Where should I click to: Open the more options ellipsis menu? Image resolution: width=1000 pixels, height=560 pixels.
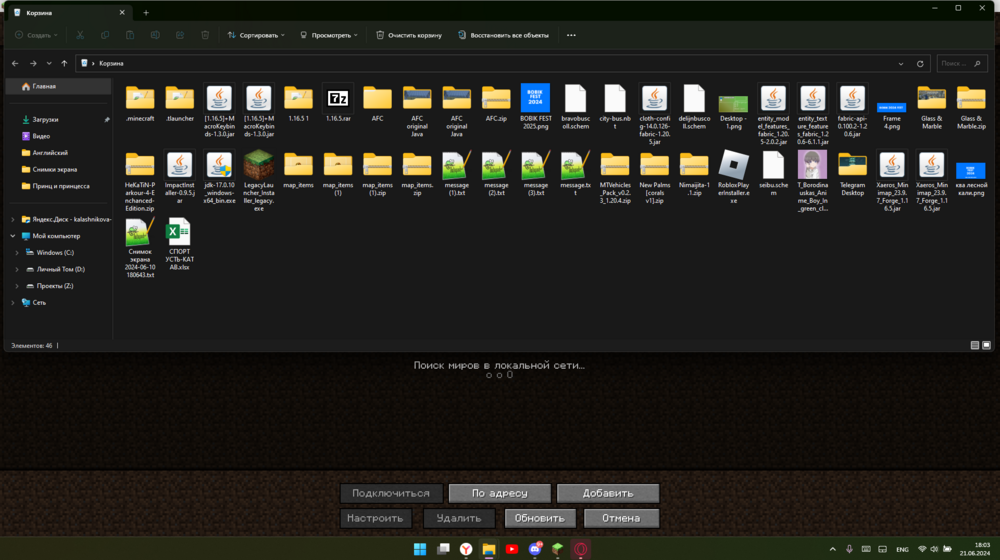571,35
